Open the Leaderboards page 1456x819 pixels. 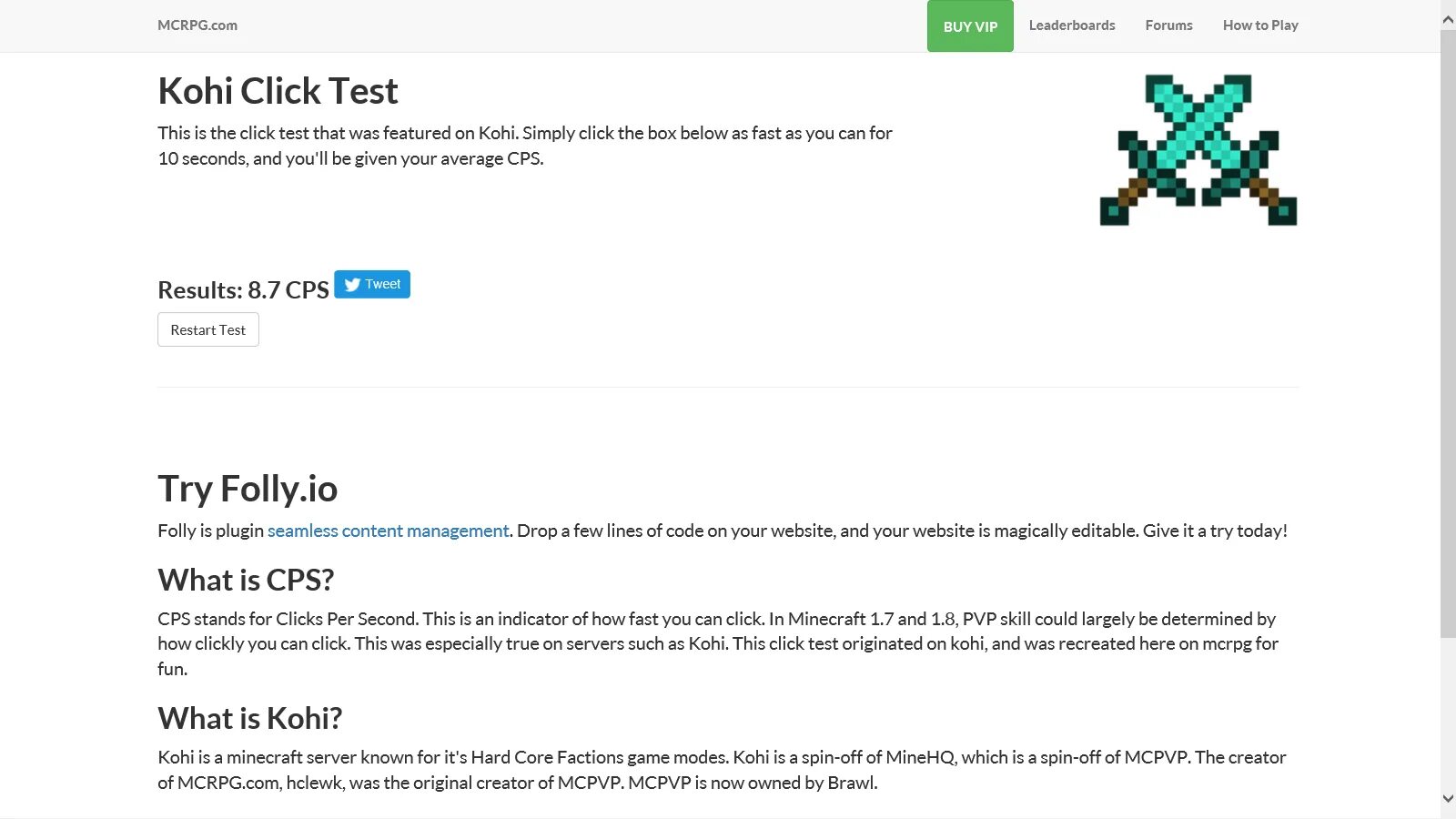pos(1072,25)
